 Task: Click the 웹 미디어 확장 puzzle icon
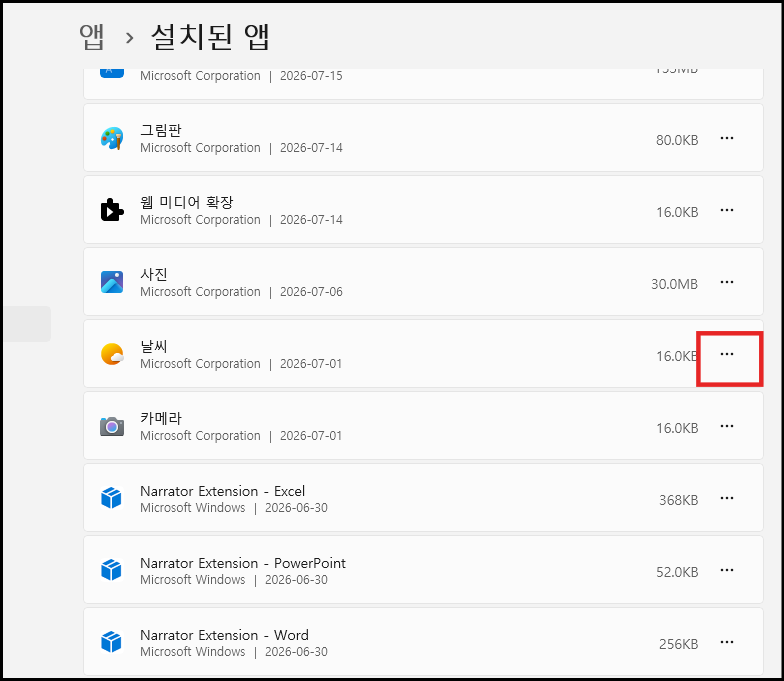point(112,210)
